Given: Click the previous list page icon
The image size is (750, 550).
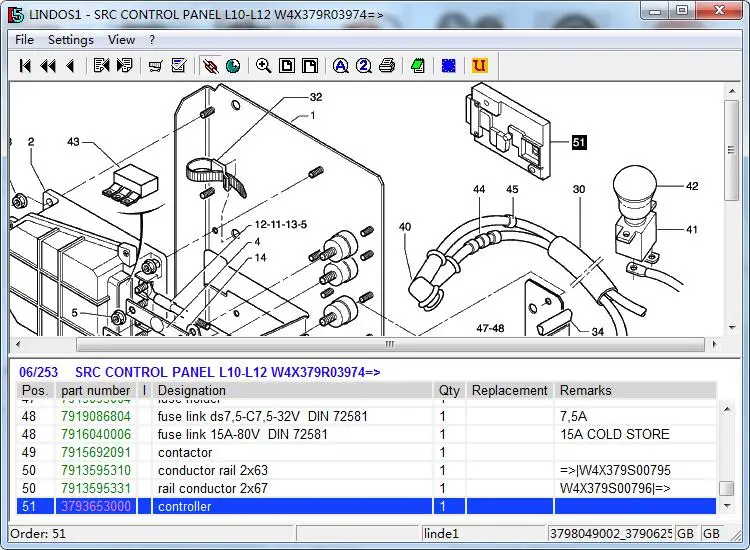Looking at the screenshot, I should 101,66.
